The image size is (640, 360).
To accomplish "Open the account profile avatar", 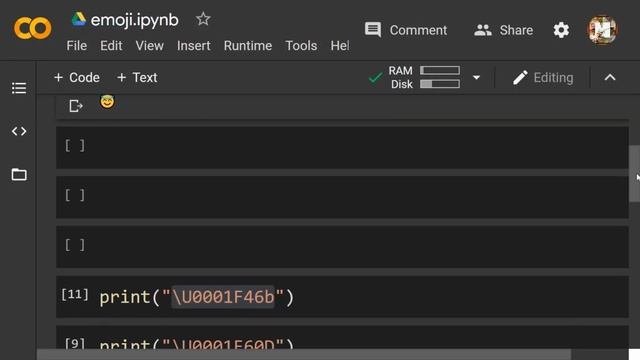I will point(602,29).
